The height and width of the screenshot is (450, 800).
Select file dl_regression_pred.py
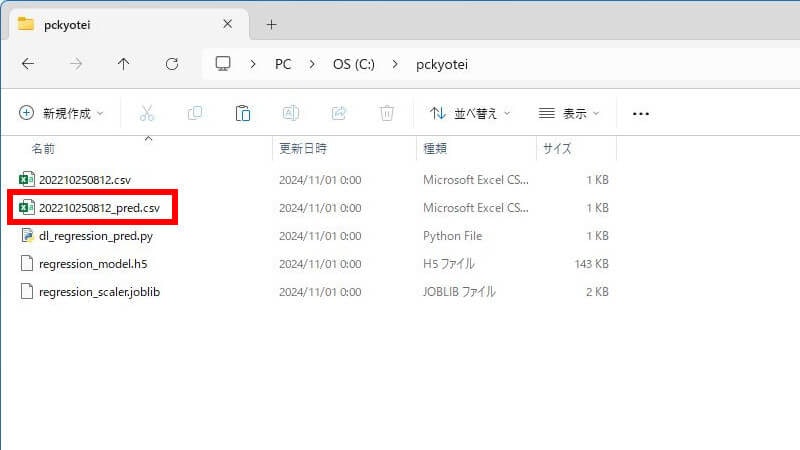click(x=96, y=236)
